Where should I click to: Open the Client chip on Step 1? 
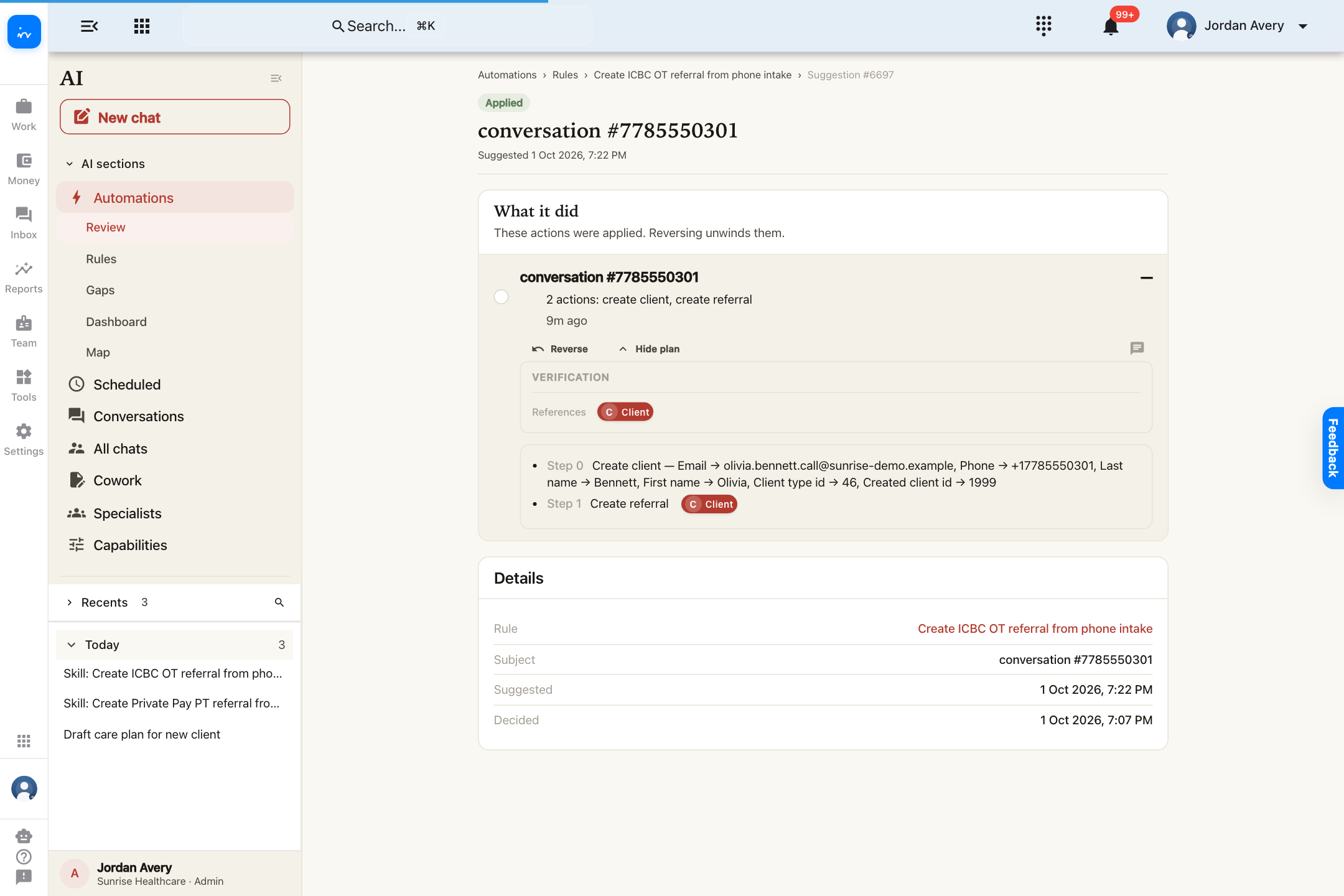click(709, 504)
